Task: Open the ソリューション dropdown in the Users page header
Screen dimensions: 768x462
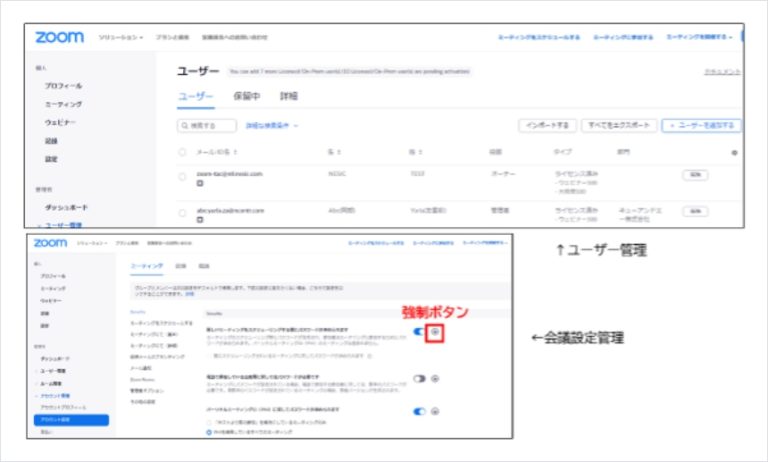Action: tap(121, 37)
